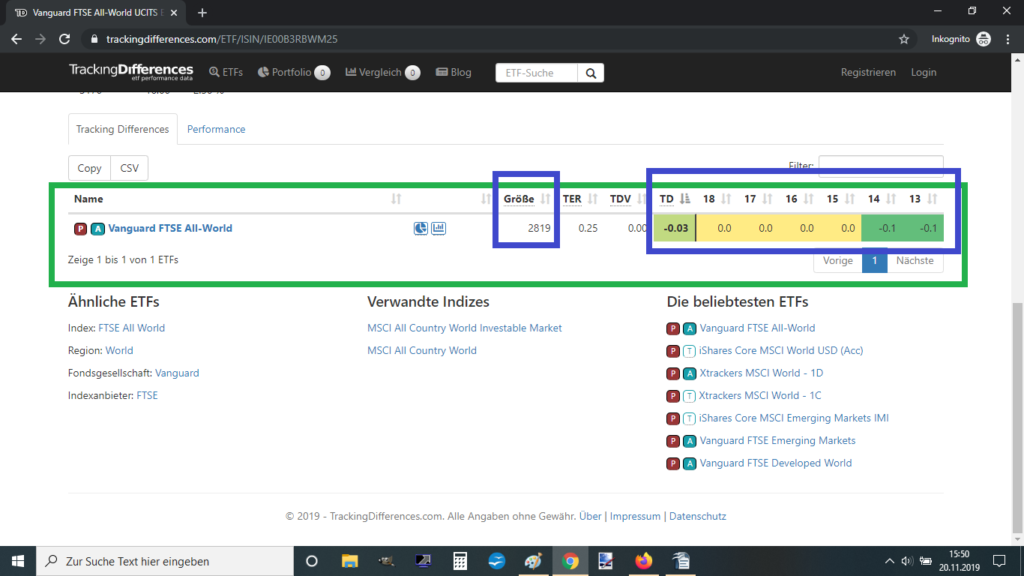Click the Inkognito profile icon

point(984,39)
